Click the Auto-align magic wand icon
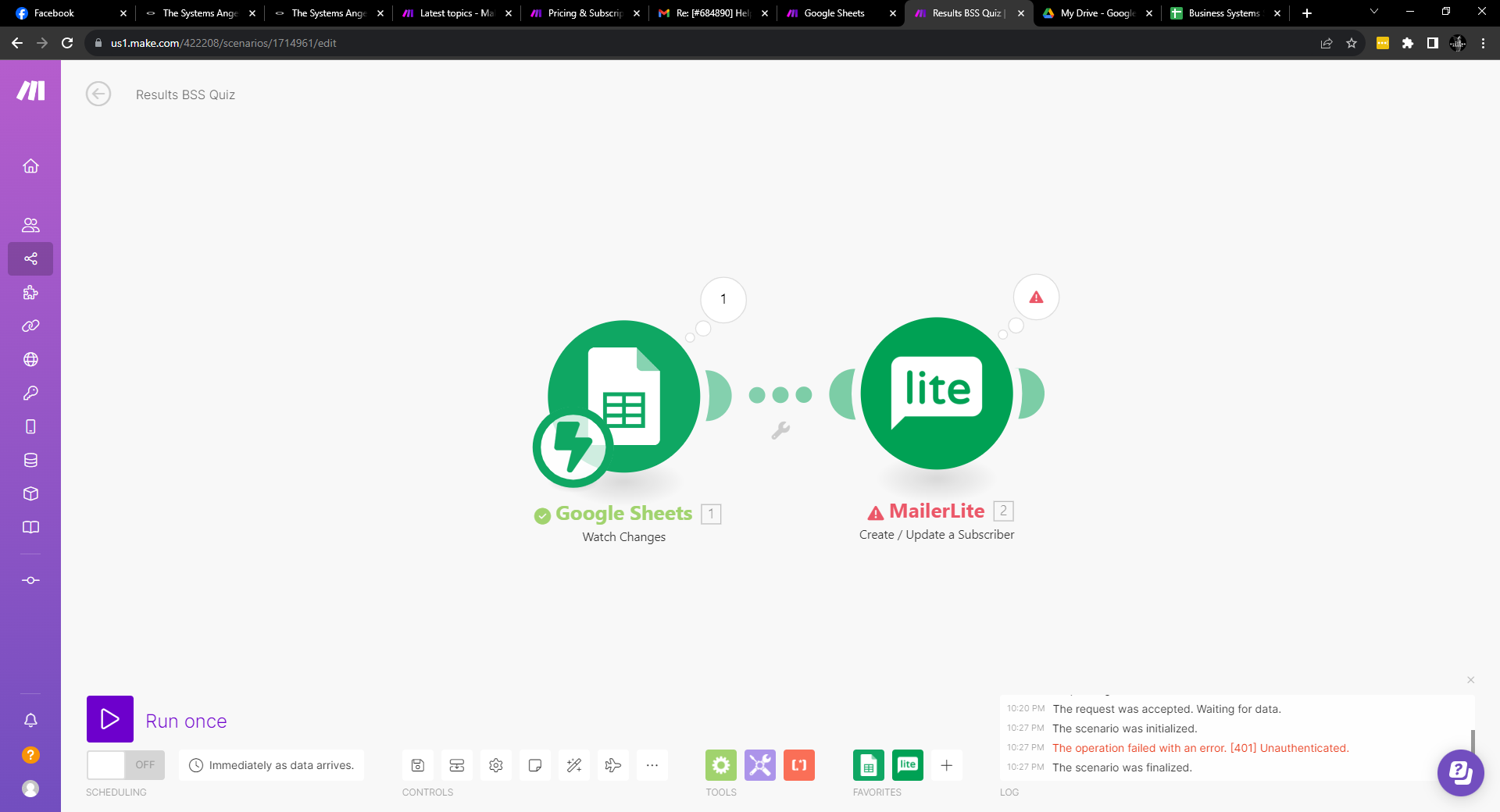The image size is (1500, 812). click(574, 765)
